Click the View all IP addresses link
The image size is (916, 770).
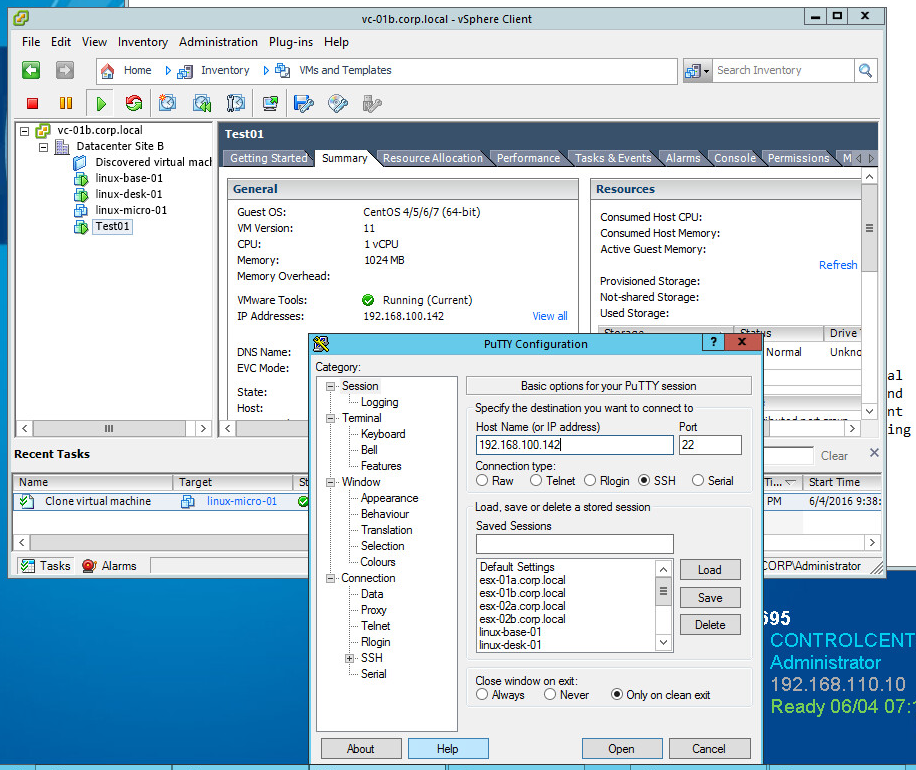coord(550,316)
